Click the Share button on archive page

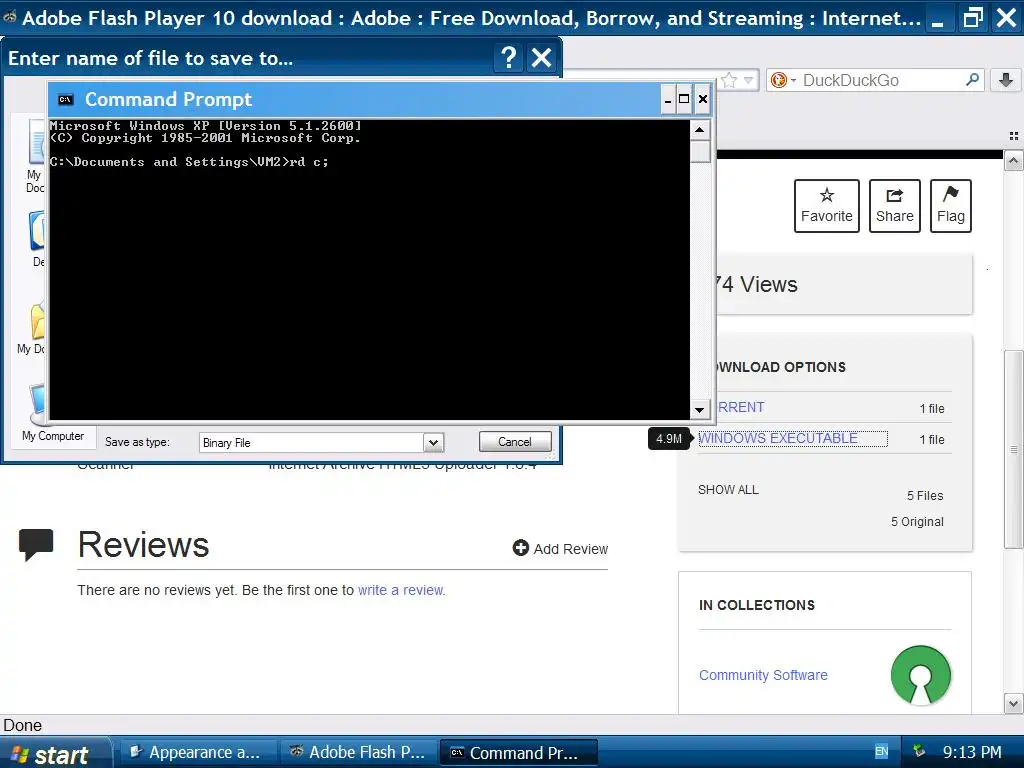pyautogui.click(x=894, y=206)
